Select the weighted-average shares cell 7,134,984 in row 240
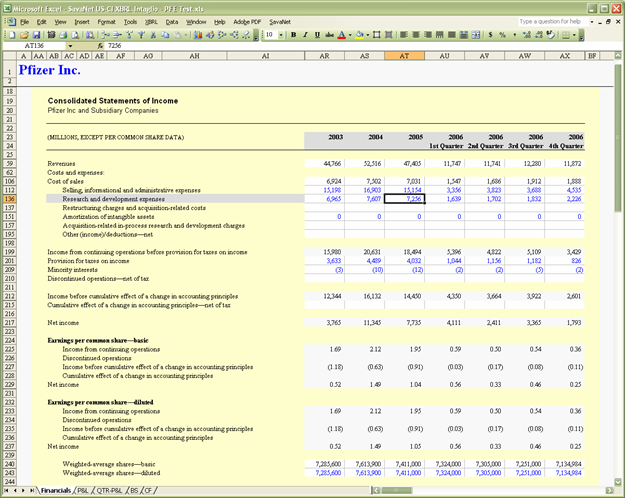The width and height of the screenshot is (625, 498). (564, 464)
